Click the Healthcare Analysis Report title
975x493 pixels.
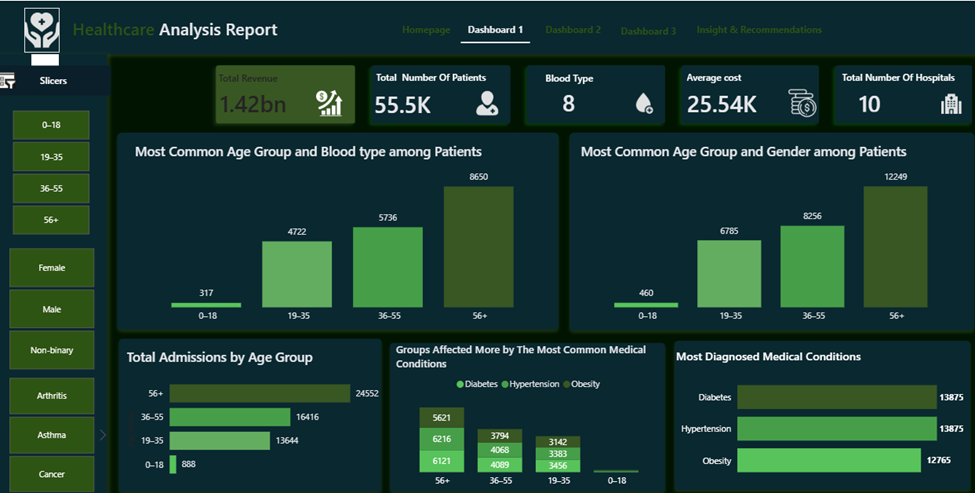point(175,30)
